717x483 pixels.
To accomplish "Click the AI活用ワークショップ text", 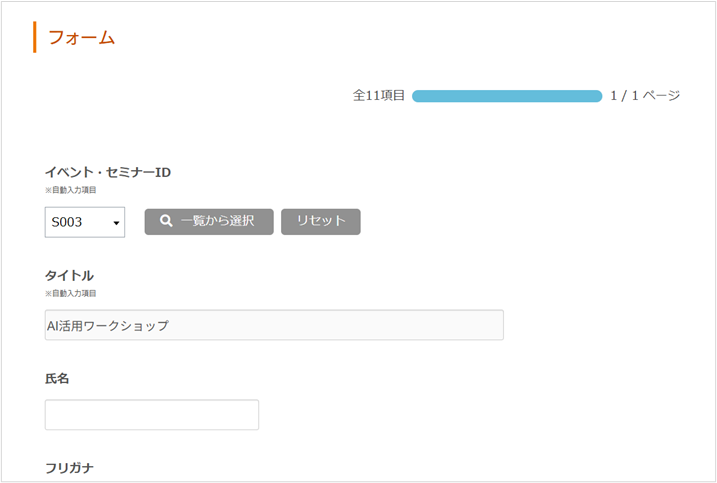I will (x=108, y=325).
